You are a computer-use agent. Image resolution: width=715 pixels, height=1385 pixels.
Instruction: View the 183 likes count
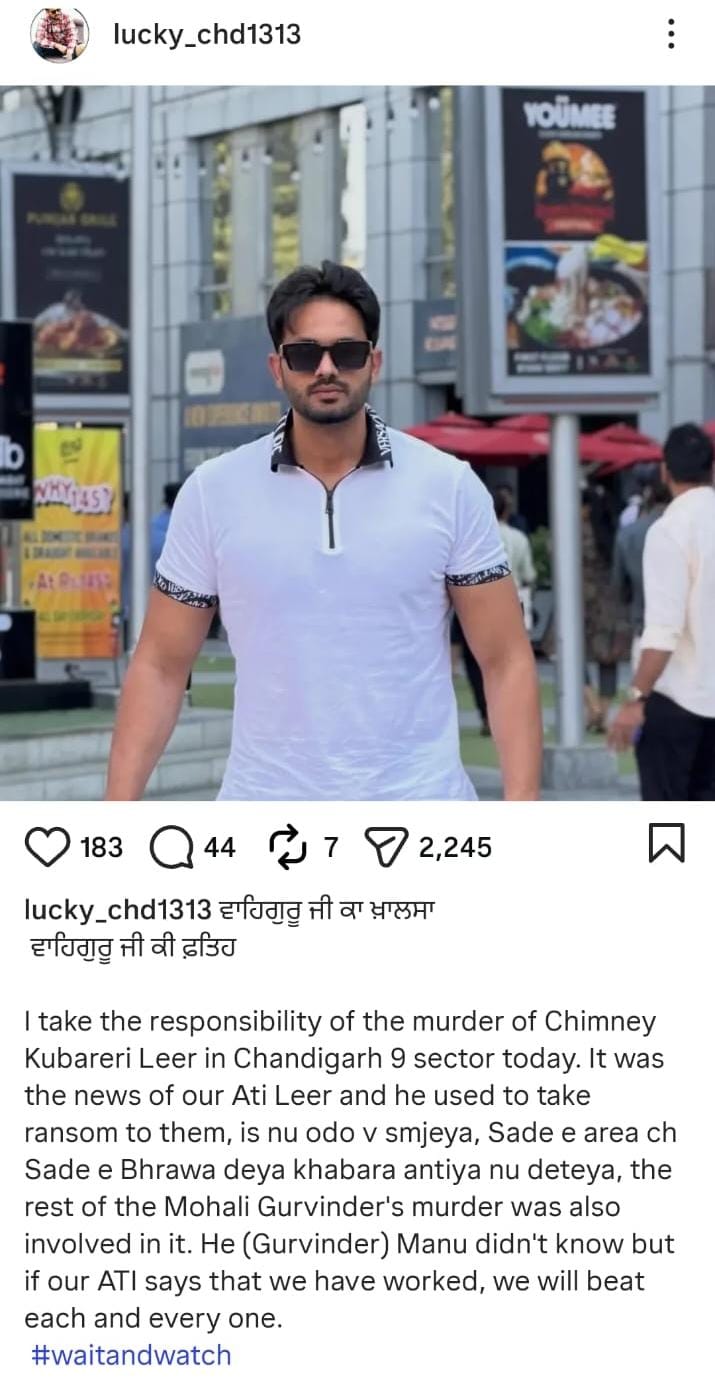tap(100, 848)
